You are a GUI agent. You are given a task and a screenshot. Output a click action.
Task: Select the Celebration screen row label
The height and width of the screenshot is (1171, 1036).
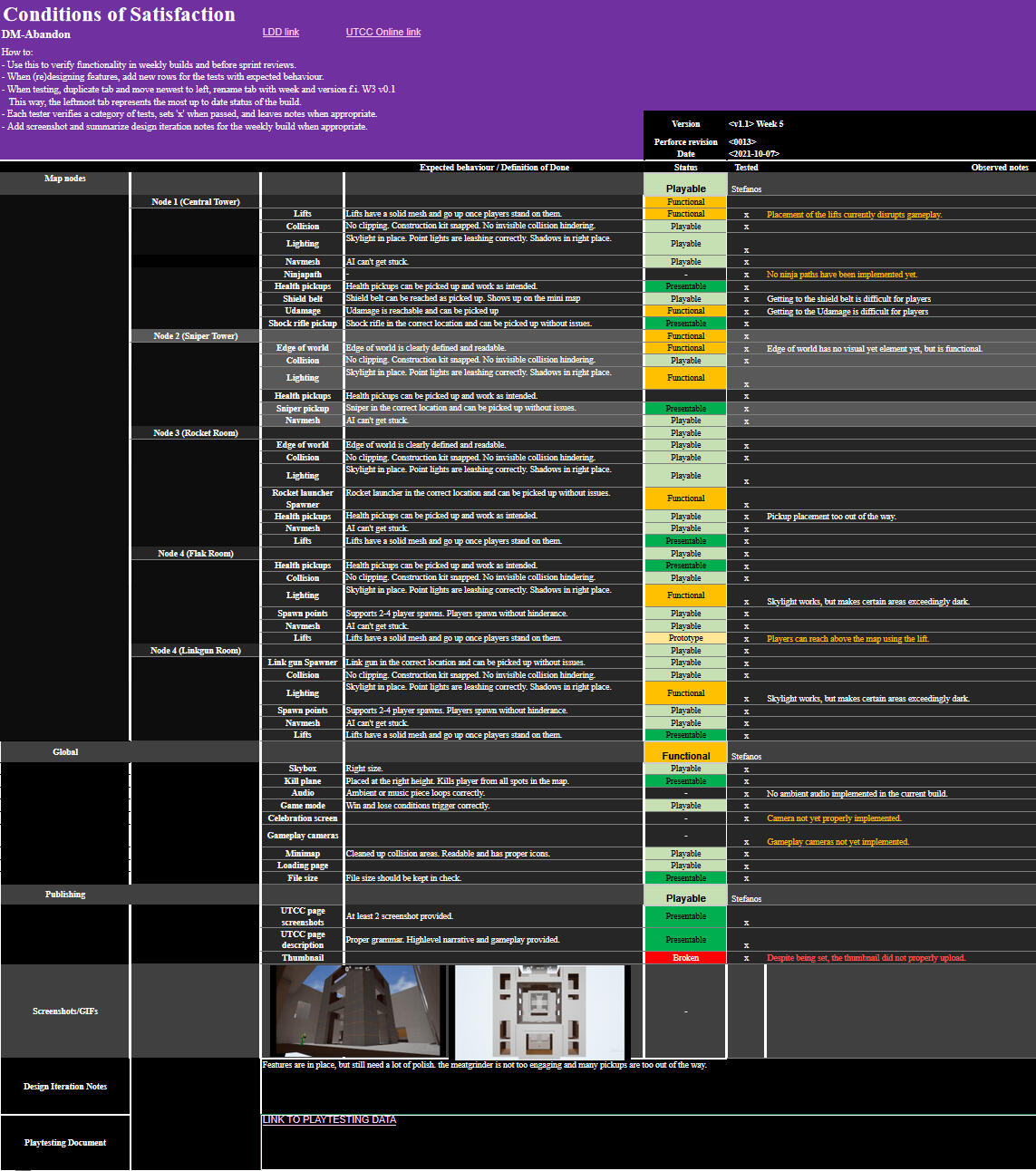[303, 818]
